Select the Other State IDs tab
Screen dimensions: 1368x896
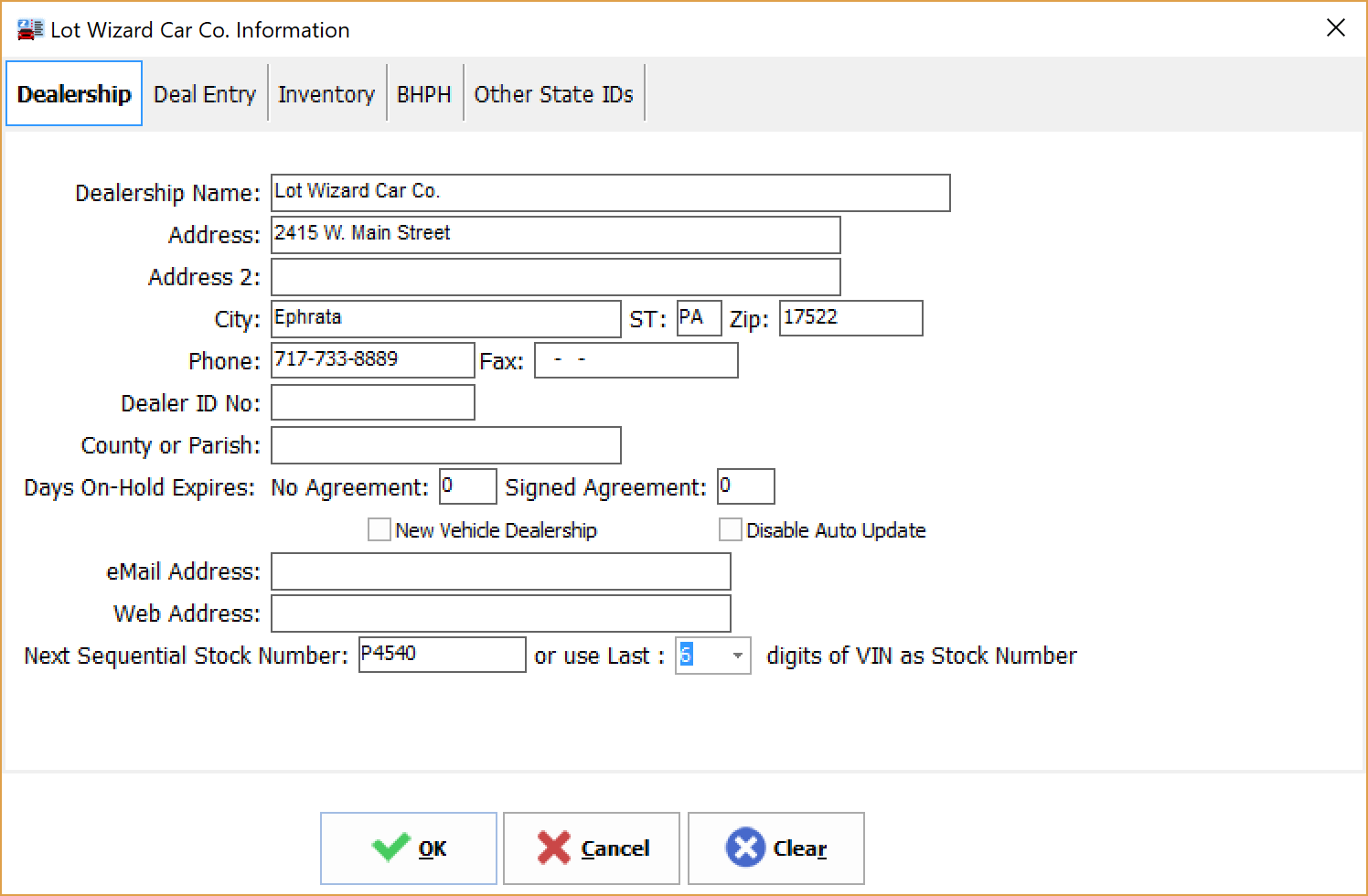coord(553,94)
